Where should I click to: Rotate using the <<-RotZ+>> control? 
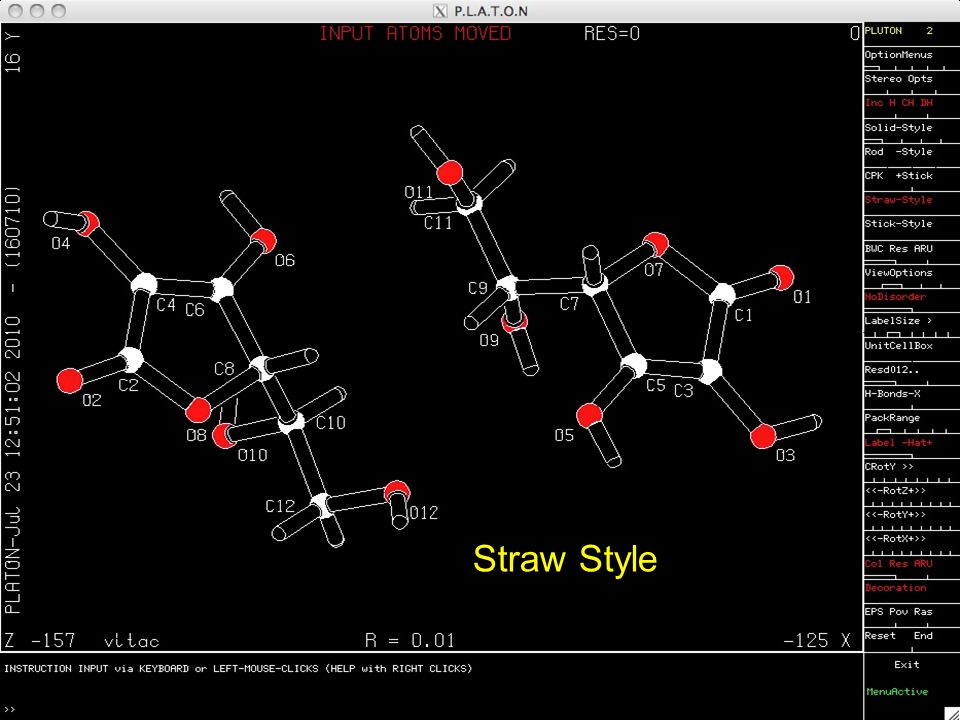pyautogui.click(x=895, y=490)
